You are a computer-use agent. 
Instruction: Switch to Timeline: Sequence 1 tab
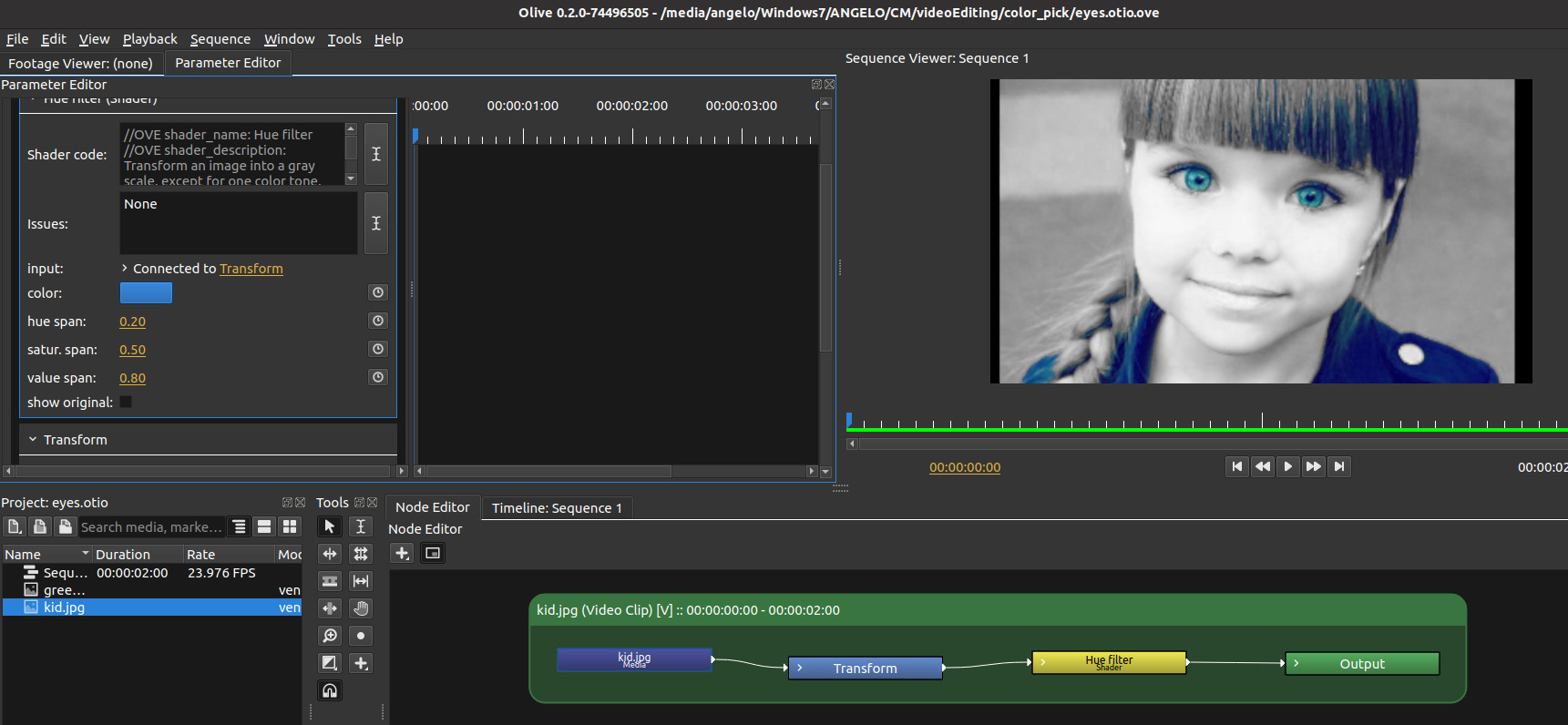click(x=557, y=507)
